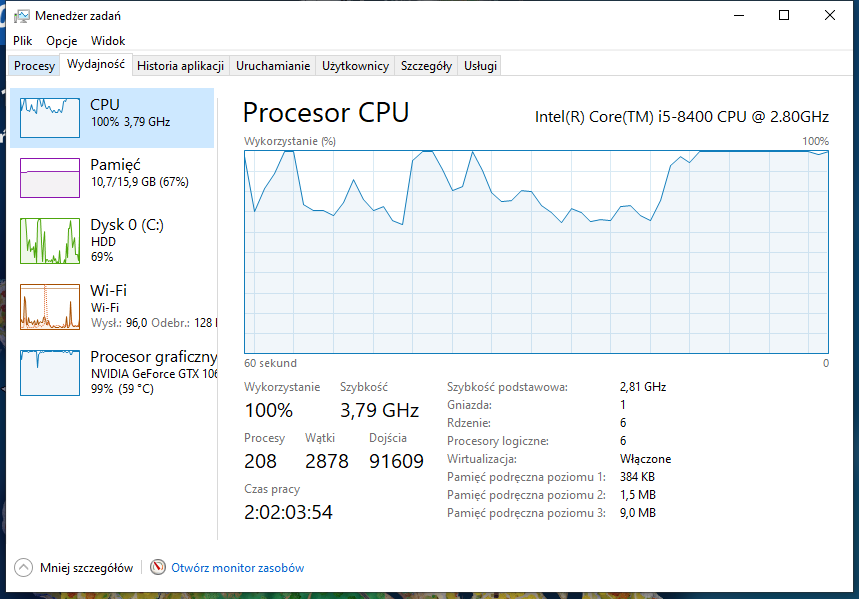The height and width of the screenshot is (599, 859).
Task: Select the Pamięć memory graph thumbnail
Action: point(50,178)
